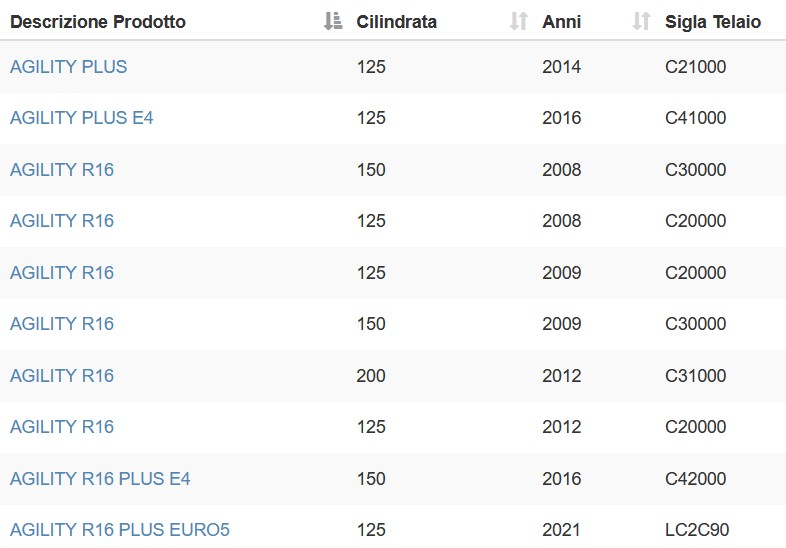Open AGILITY R16 200 from 2012
This screenshot has width=786, height=548.
click(62, 376)
